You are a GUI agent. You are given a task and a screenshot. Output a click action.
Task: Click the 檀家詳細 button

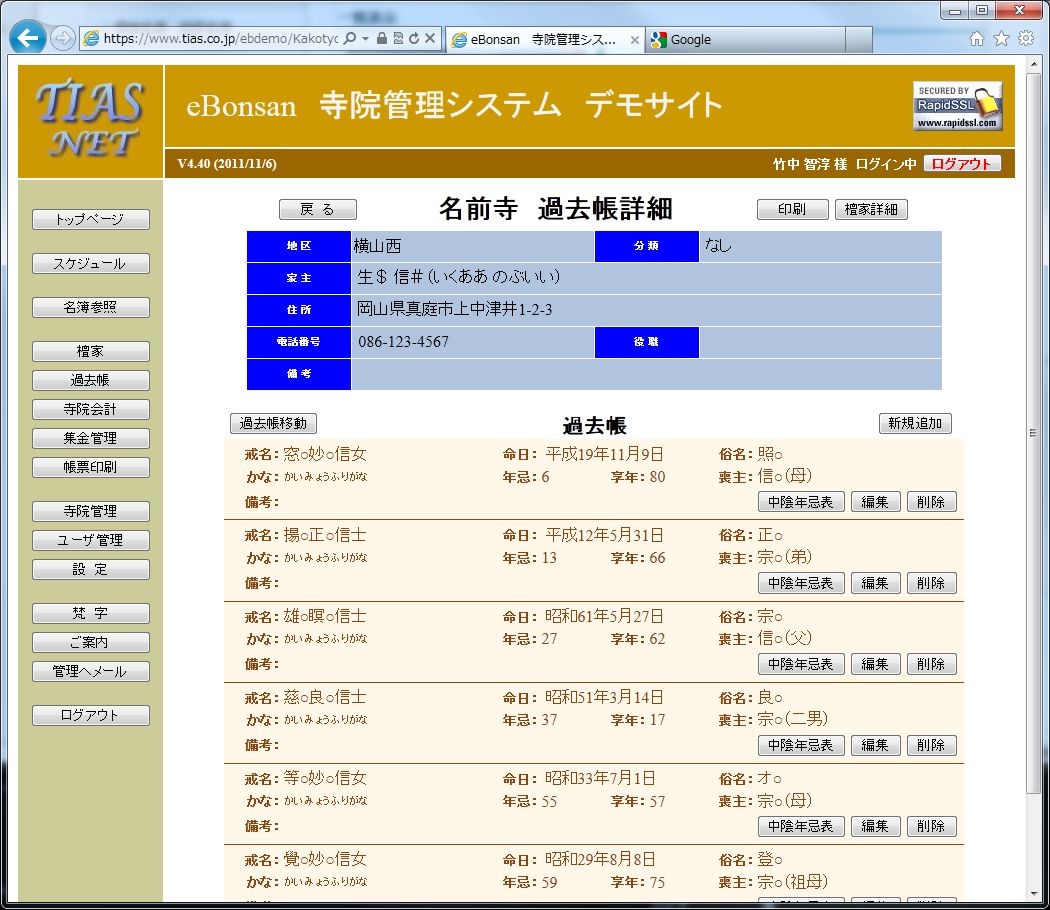pyautogui.click(x=871, y=210)
